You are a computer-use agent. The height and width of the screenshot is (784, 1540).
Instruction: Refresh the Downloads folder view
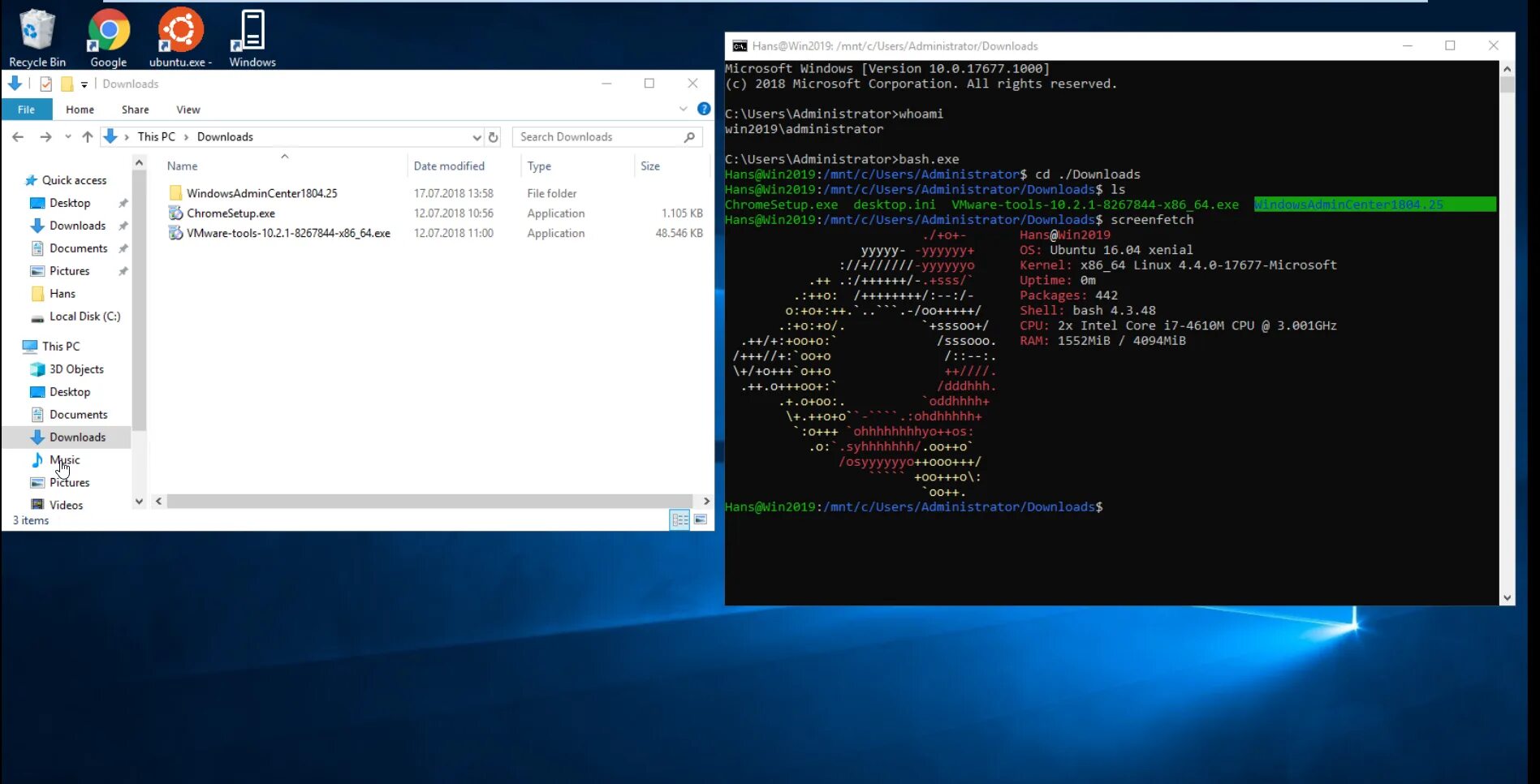(x=493, y=137)
